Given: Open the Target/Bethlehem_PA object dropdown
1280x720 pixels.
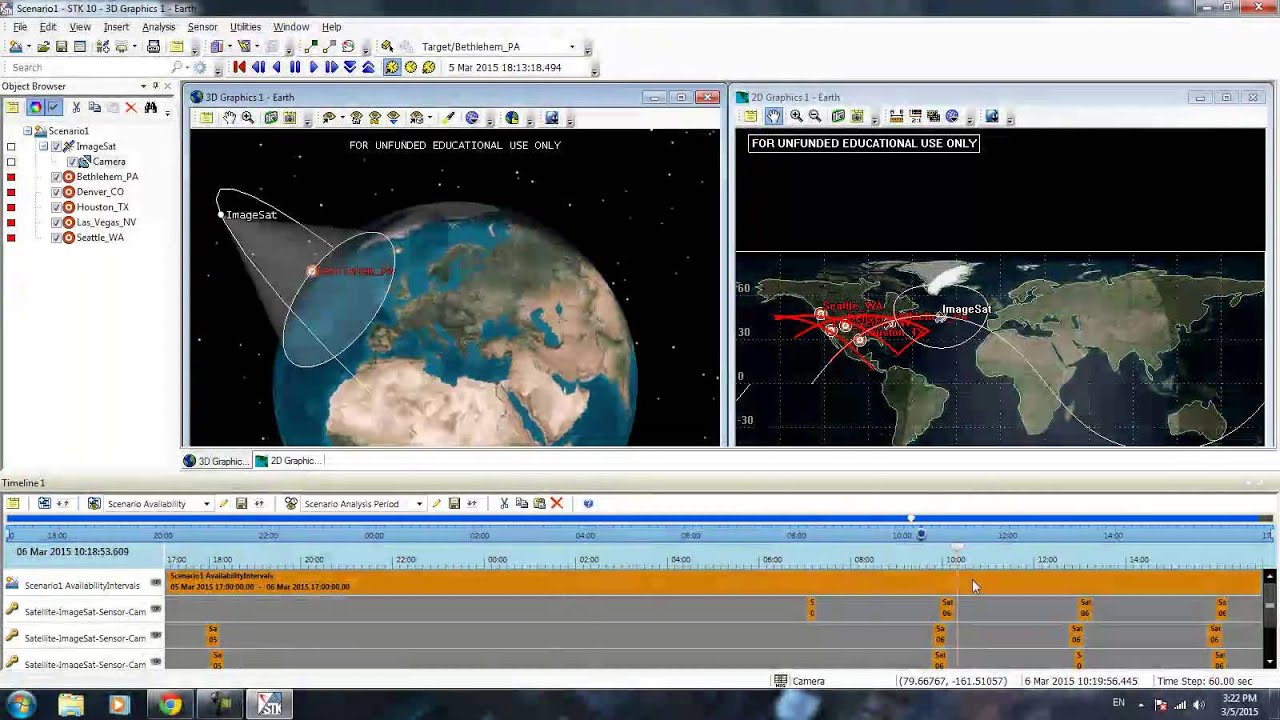Looking at the screenshot, I should pos(572,47).
